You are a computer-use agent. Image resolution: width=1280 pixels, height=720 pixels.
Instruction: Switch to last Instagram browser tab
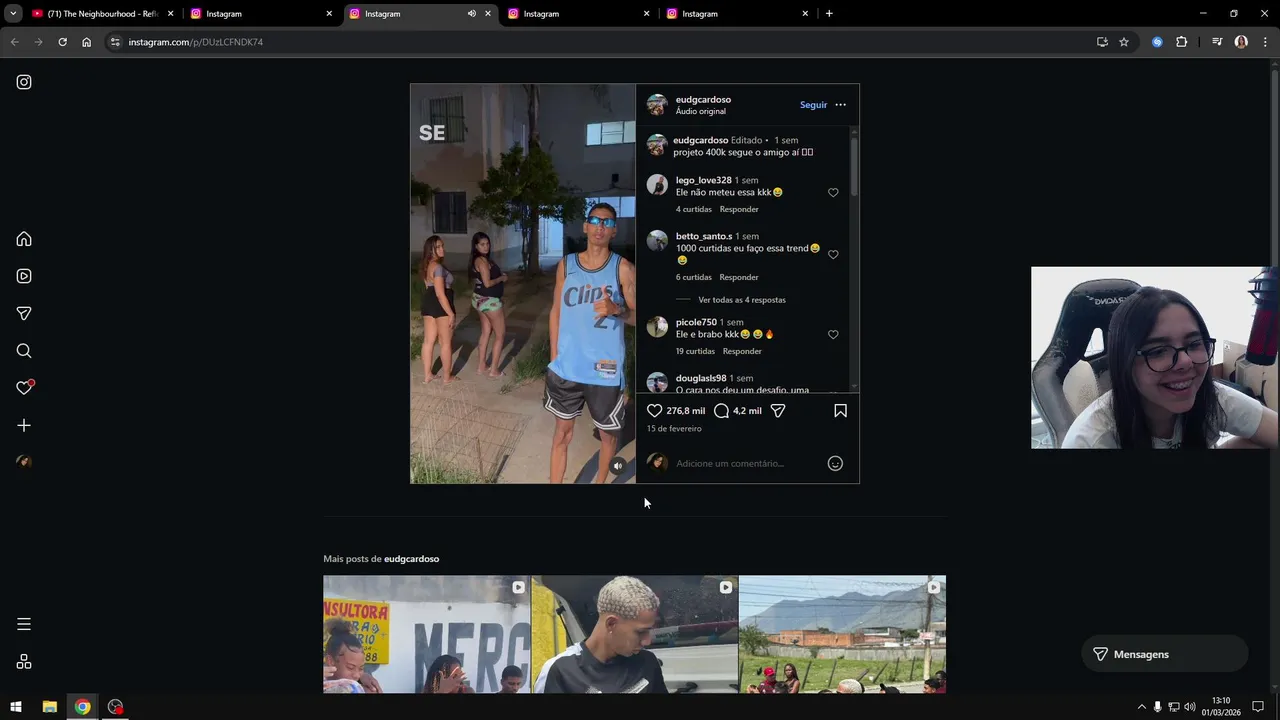pyautogui.click(x=737, y=14)
